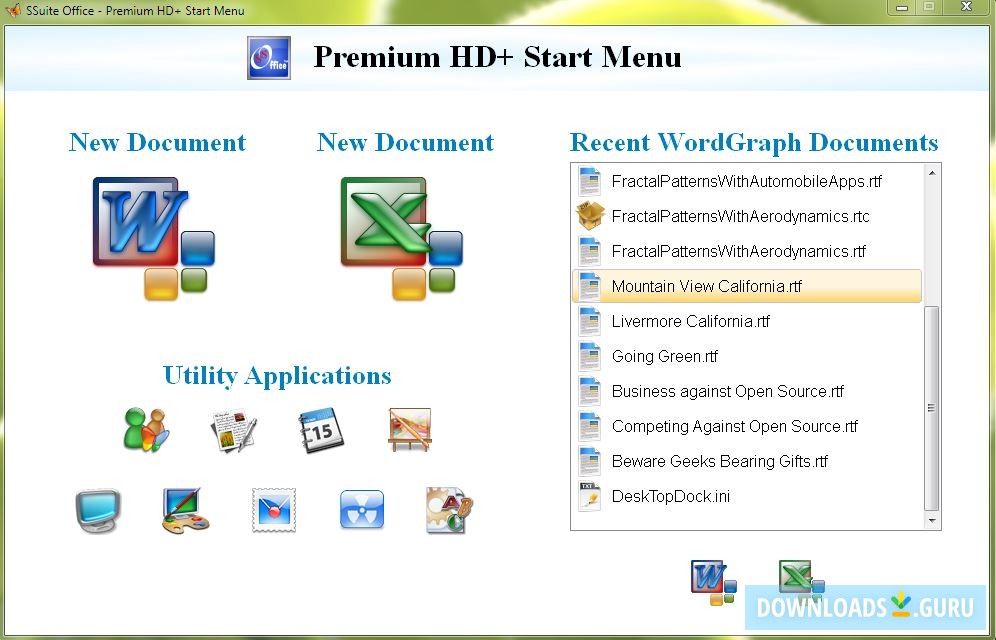Launch the painting easel utility
Screen dimensions: 996x640
(x=408, y=428)
